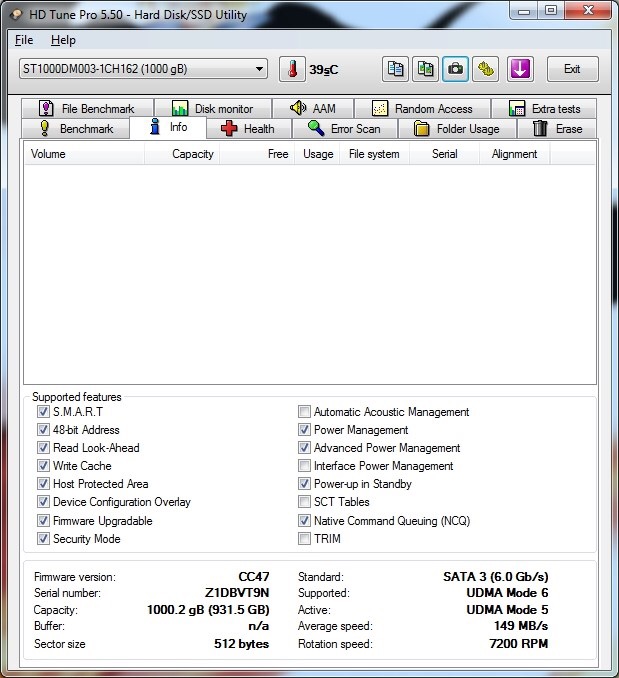Sort by the Alignment column header
Screen dimensions: 619x678
pos(514,154)
